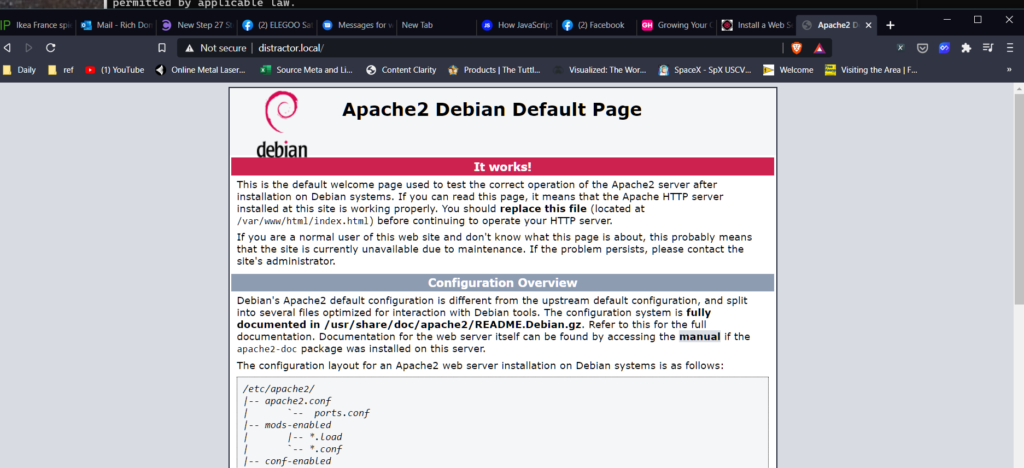This screenshot has height=468, width=1024.
Task: Click the apache2-doc package name text
Action: (268, 349)
